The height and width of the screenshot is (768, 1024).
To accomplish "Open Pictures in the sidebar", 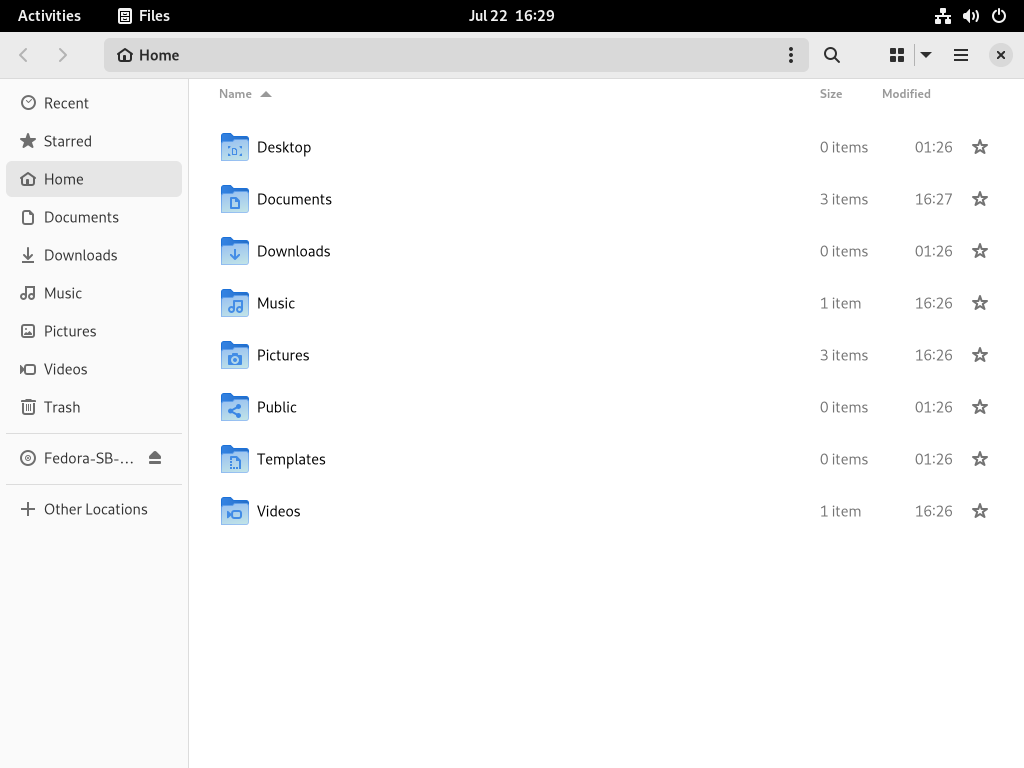I will pyautogui.click(x=94, y=331).
